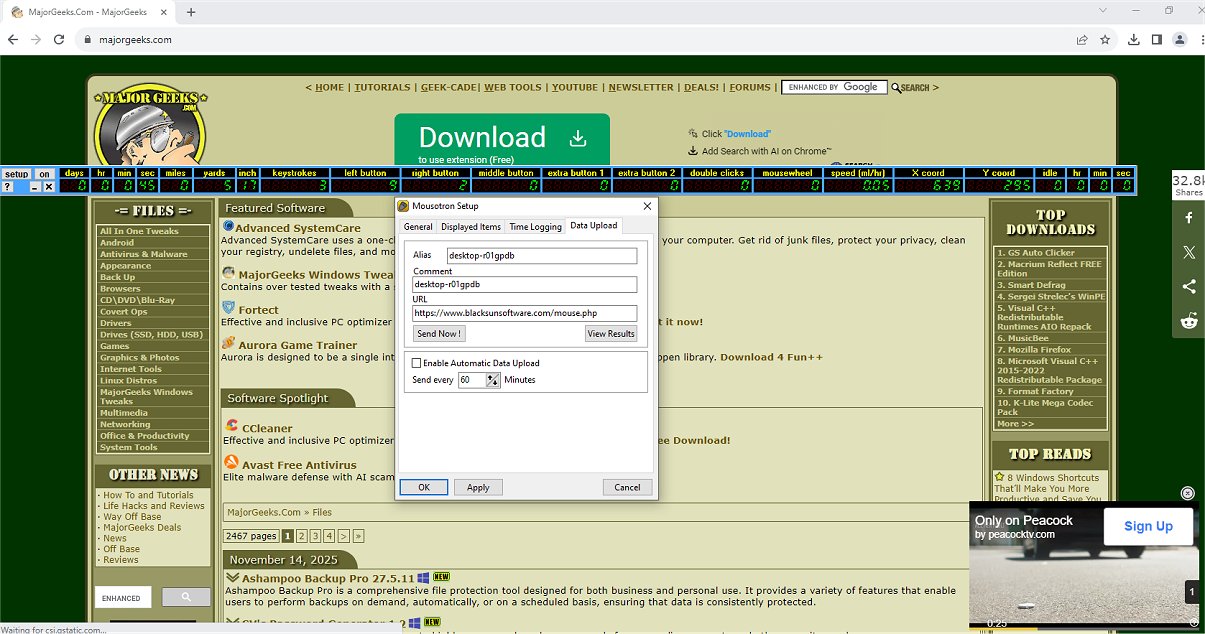Confirm Mousotron Setup with OK
Image resolution: width=1205 pixels, height=634 pixels.
424,487
